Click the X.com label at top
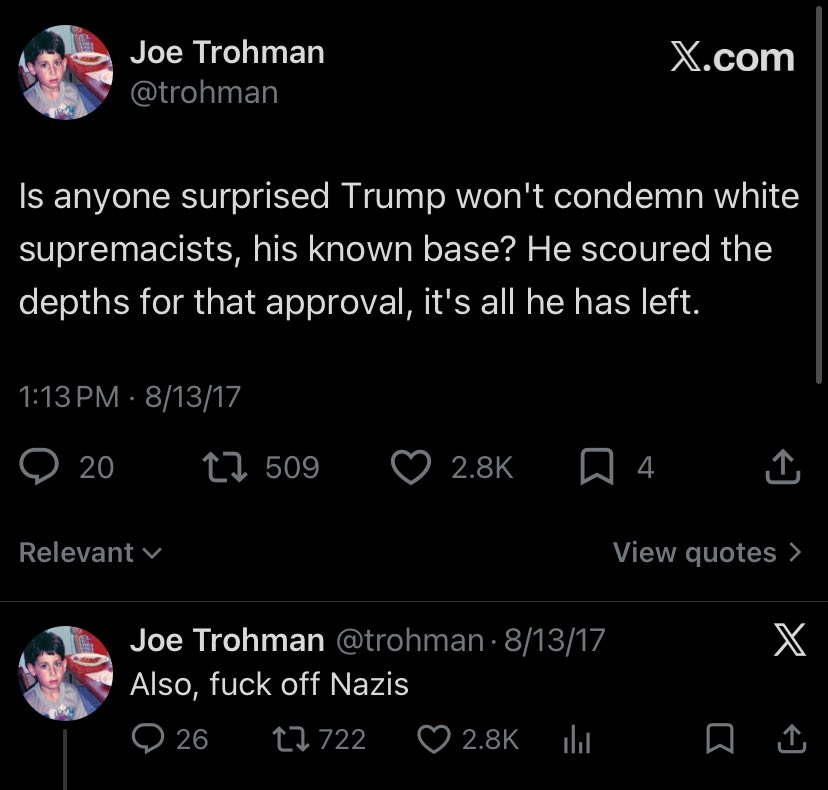This screenshot has height=790, width=828. point(732,57)
